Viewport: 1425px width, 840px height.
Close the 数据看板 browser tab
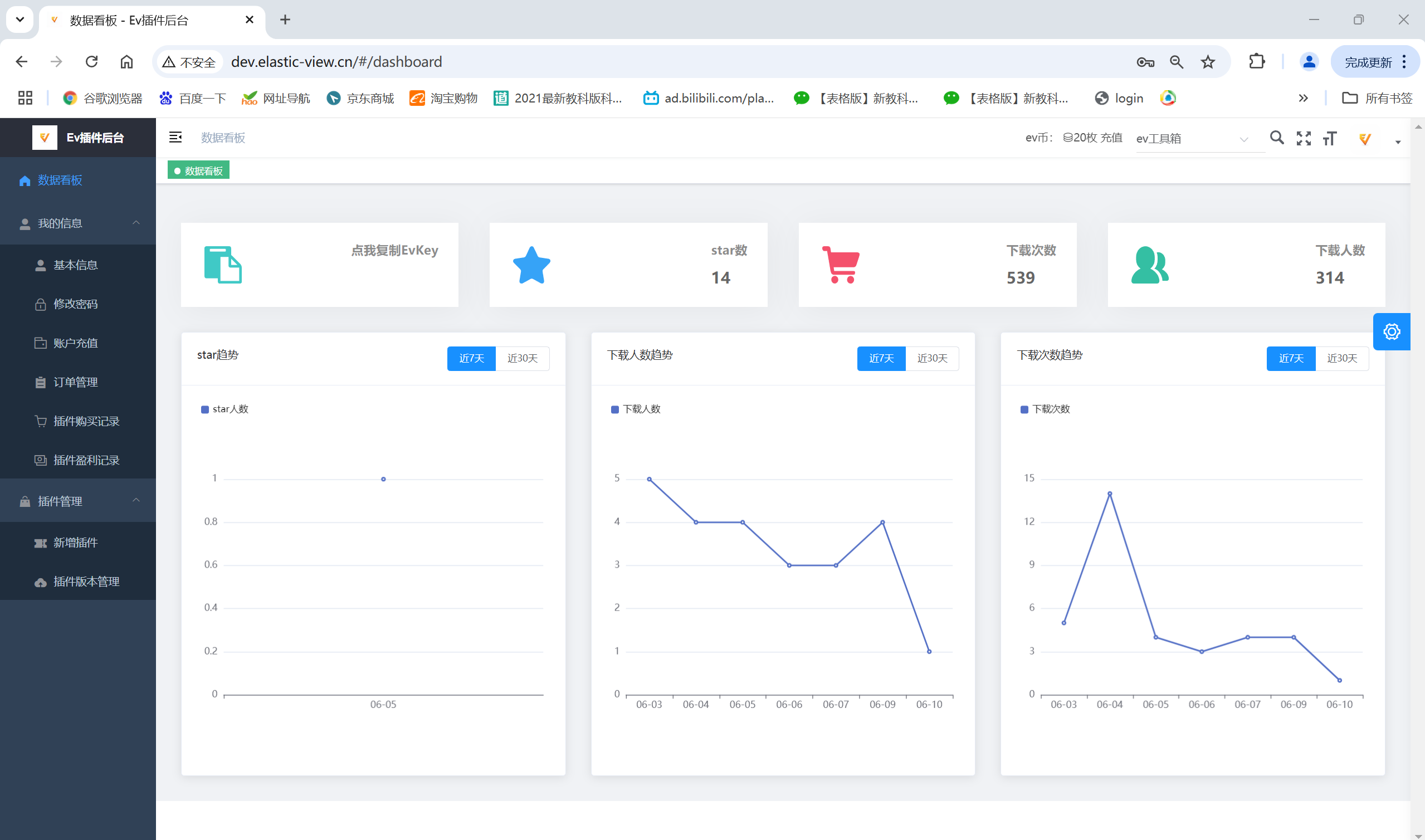[249, 20]
